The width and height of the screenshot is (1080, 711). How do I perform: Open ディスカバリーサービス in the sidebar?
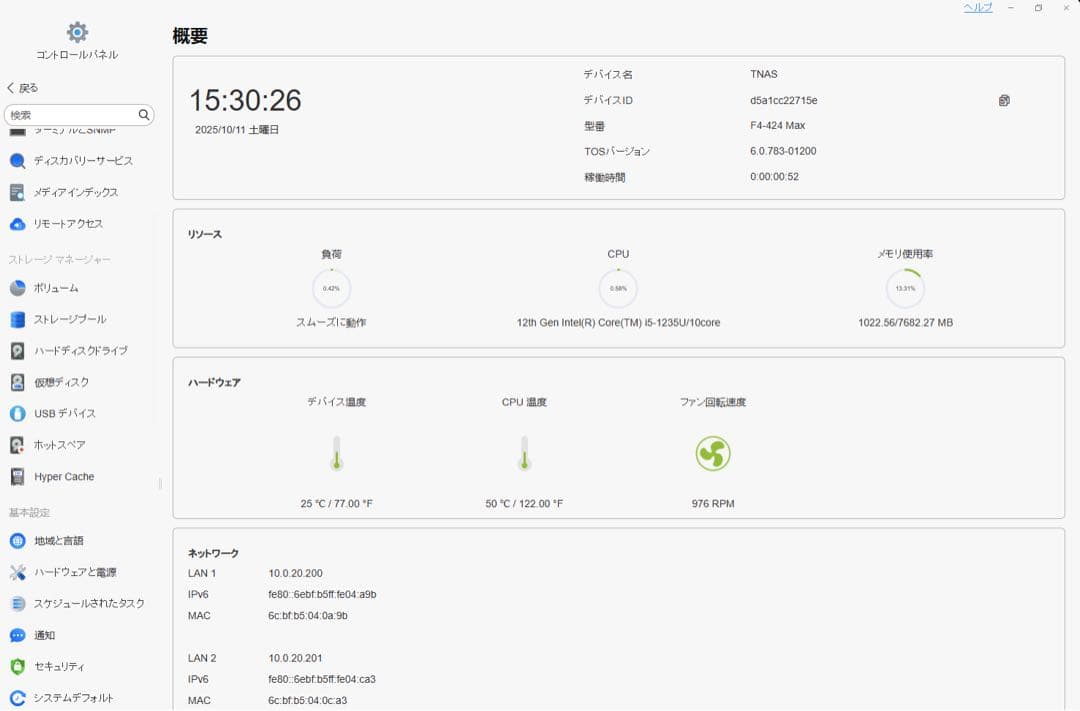pos(82,161)
